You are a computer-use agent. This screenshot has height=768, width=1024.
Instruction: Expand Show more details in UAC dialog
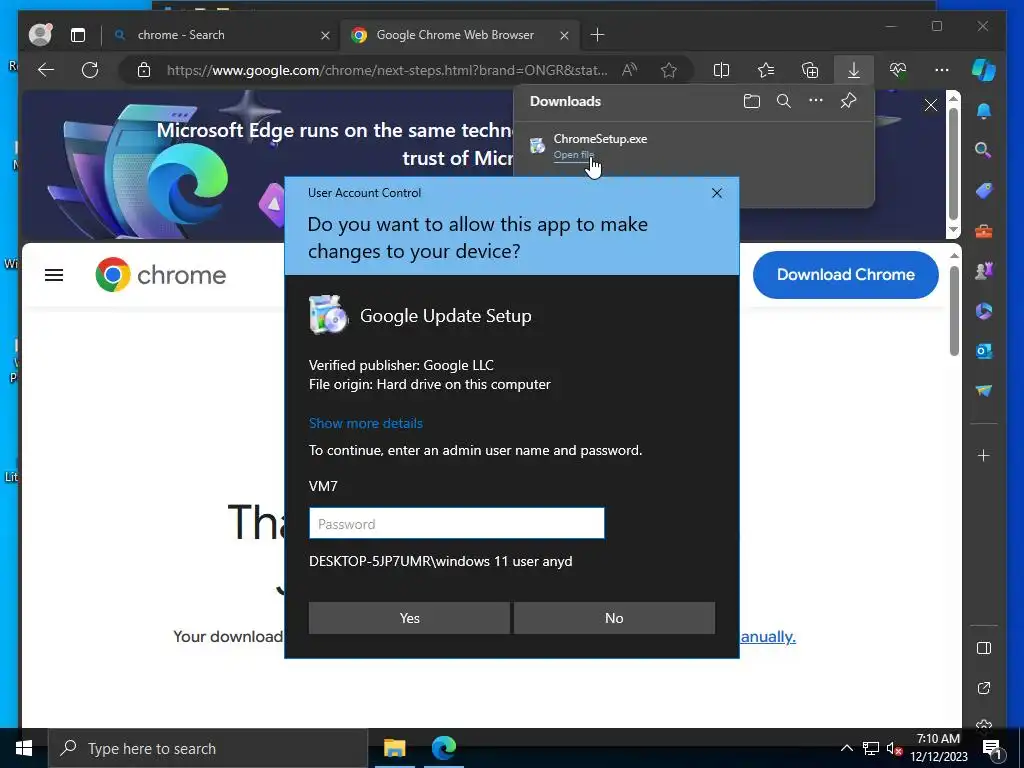pyautogui.click(x=366, y=423)
